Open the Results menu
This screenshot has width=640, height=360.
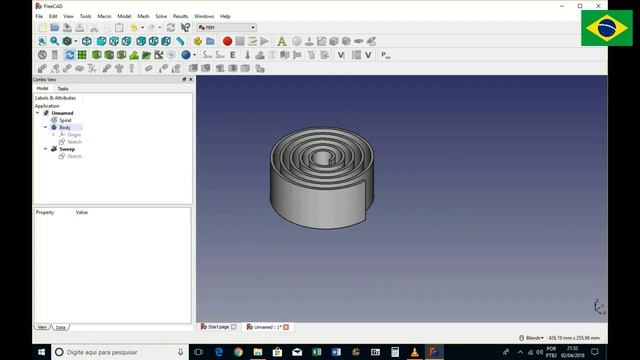180,16
